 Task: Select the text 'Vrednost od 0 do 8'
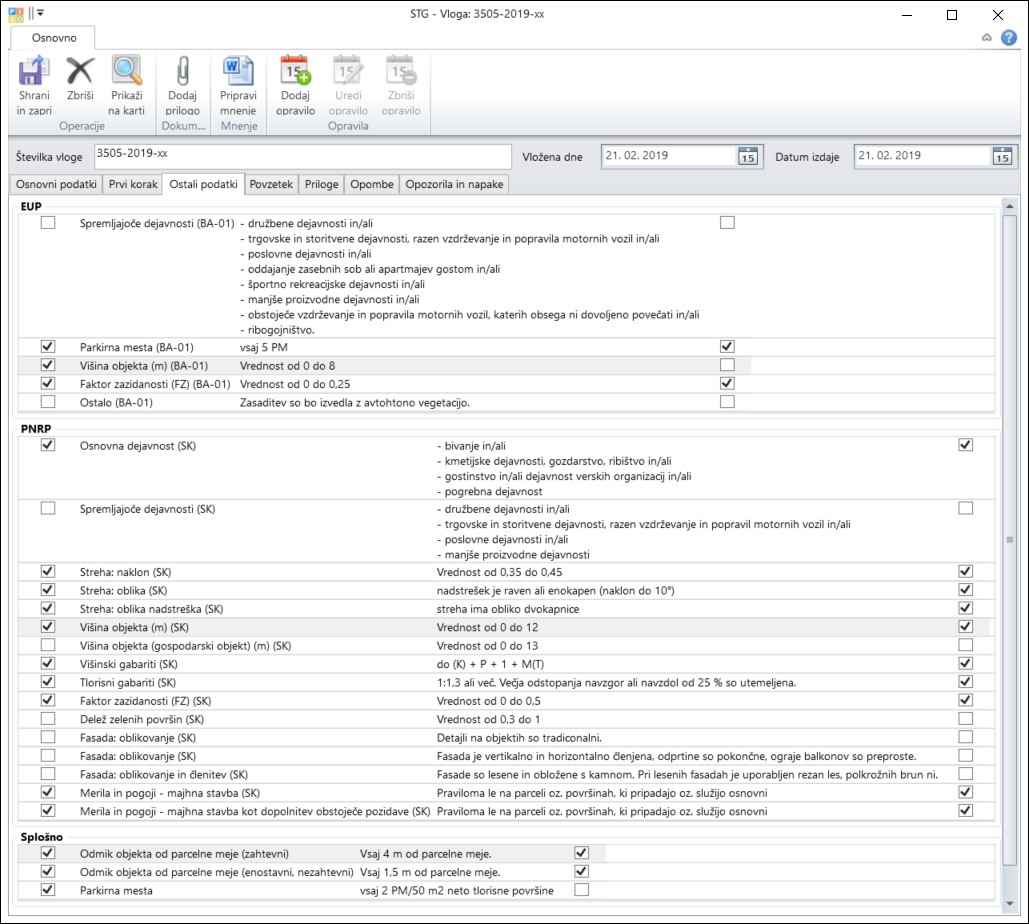[287, 366]
